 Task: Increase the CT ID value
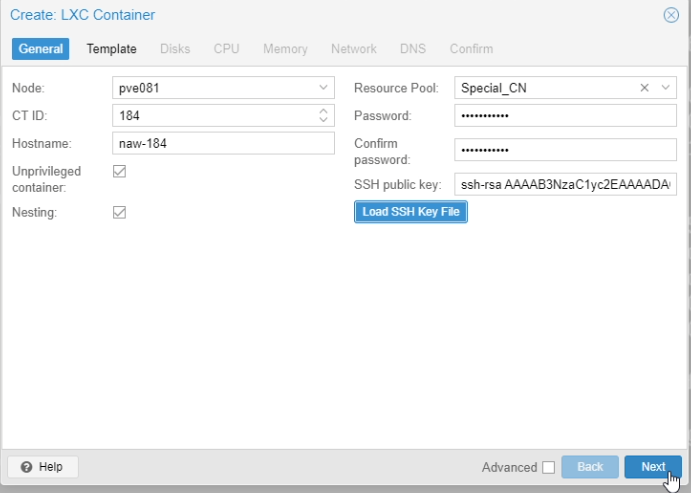[323, 111]
